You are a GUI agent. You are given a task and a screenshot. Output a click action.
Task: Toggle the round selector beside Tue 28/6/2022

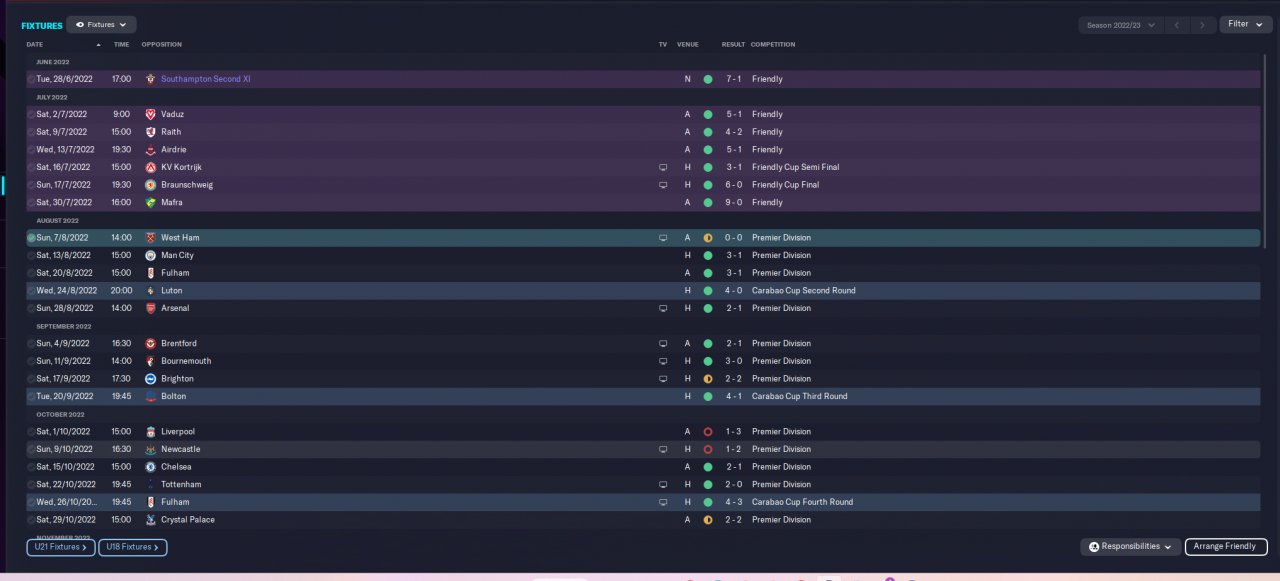(x=31, y=79)
